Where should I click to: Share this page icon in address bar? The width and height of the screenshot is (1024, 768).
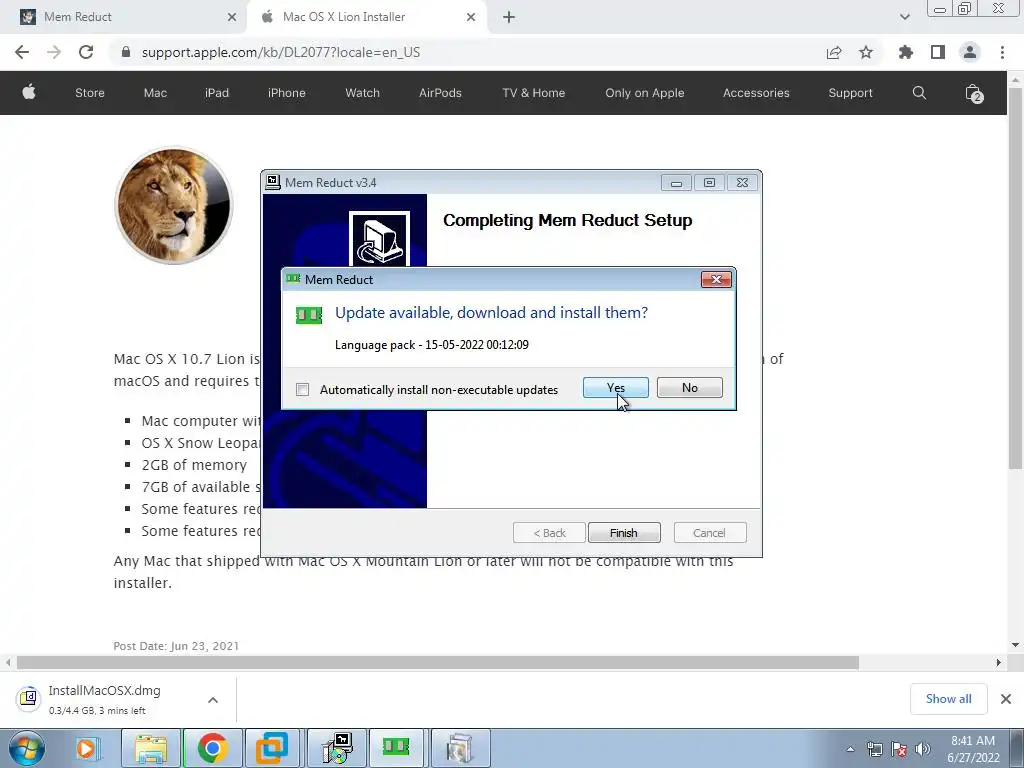point(834,52)
